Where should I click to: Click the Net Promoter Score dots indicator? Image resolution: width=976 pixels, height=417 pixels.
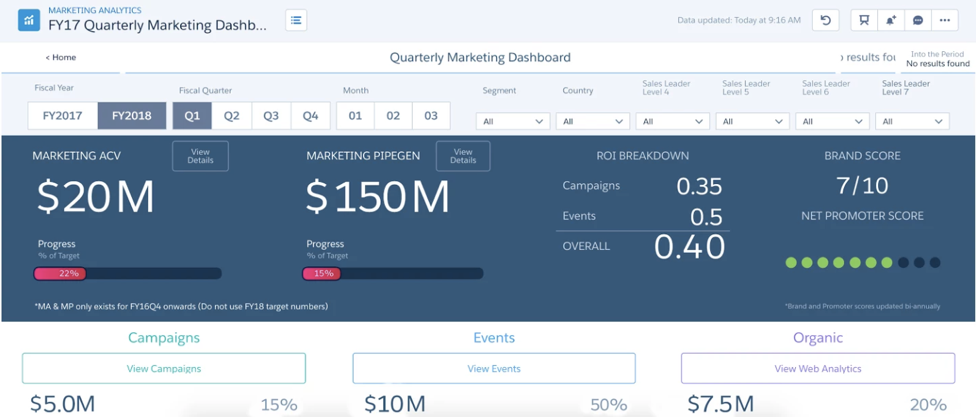pos(863,263)
